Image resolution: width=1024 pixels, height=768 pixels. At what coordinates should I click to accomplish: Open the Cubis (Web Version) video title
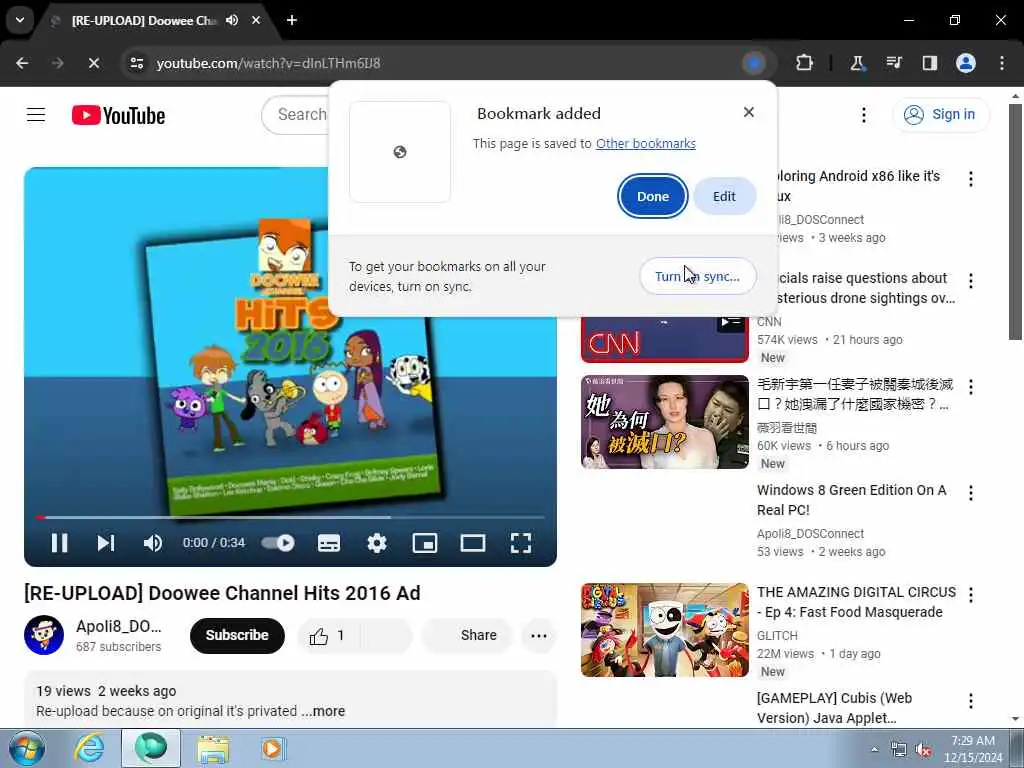coord(834,708)
